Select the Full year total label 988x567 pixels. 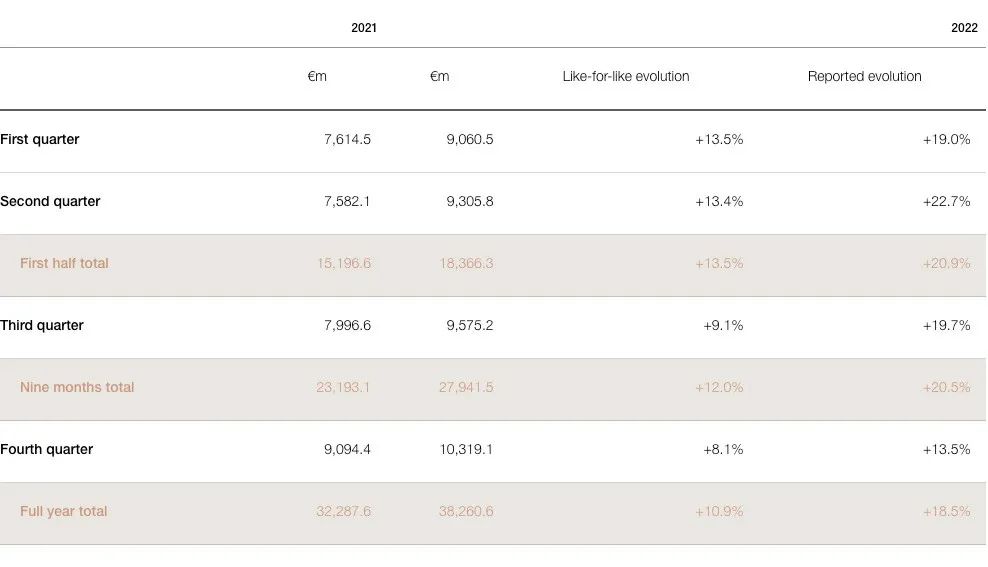point(63,511)
